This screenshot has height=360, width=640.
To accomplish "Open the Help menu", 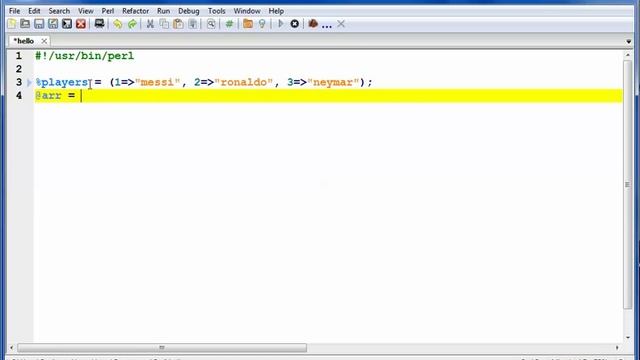I will tap(276, 11).
